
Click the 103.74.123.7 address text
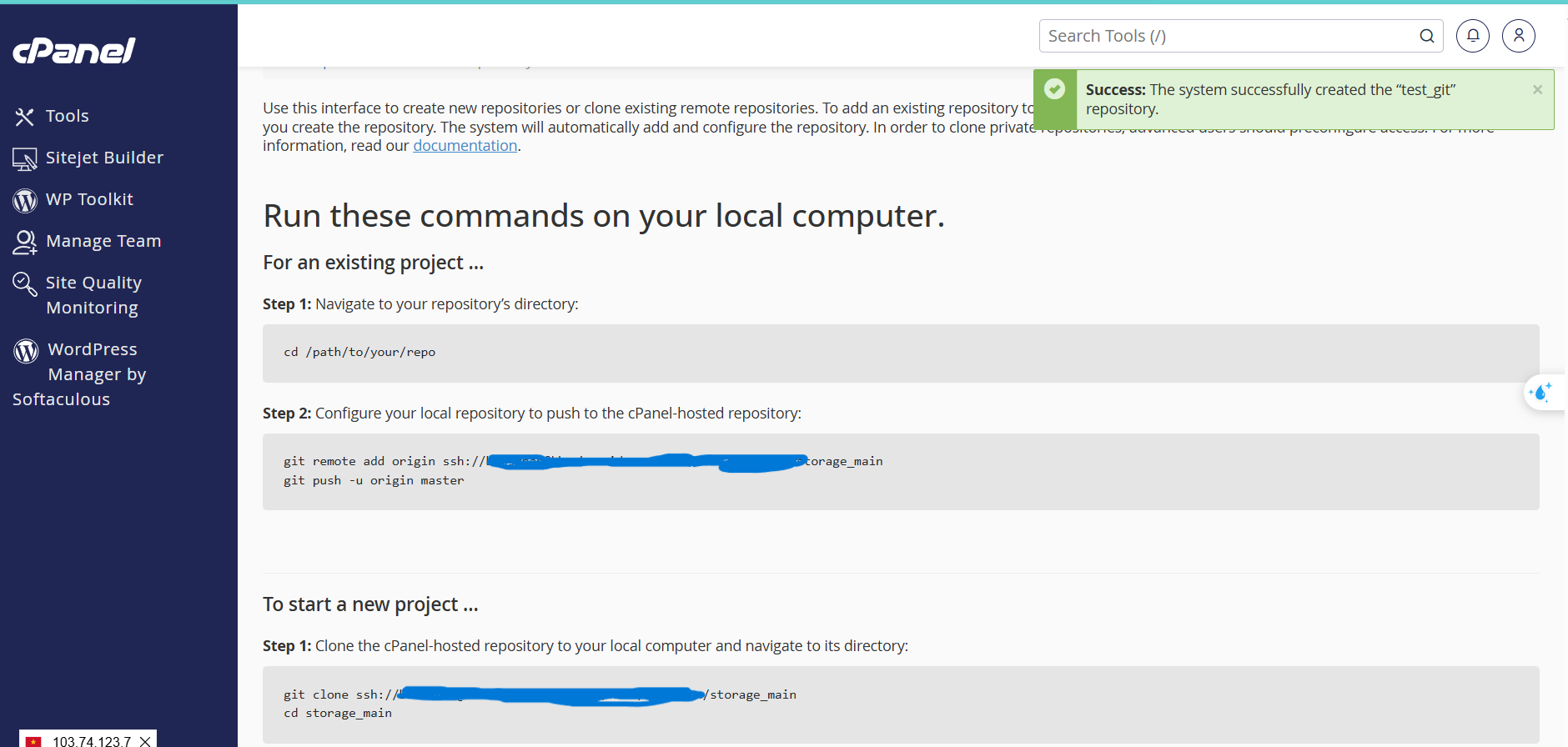click(92, 741)
